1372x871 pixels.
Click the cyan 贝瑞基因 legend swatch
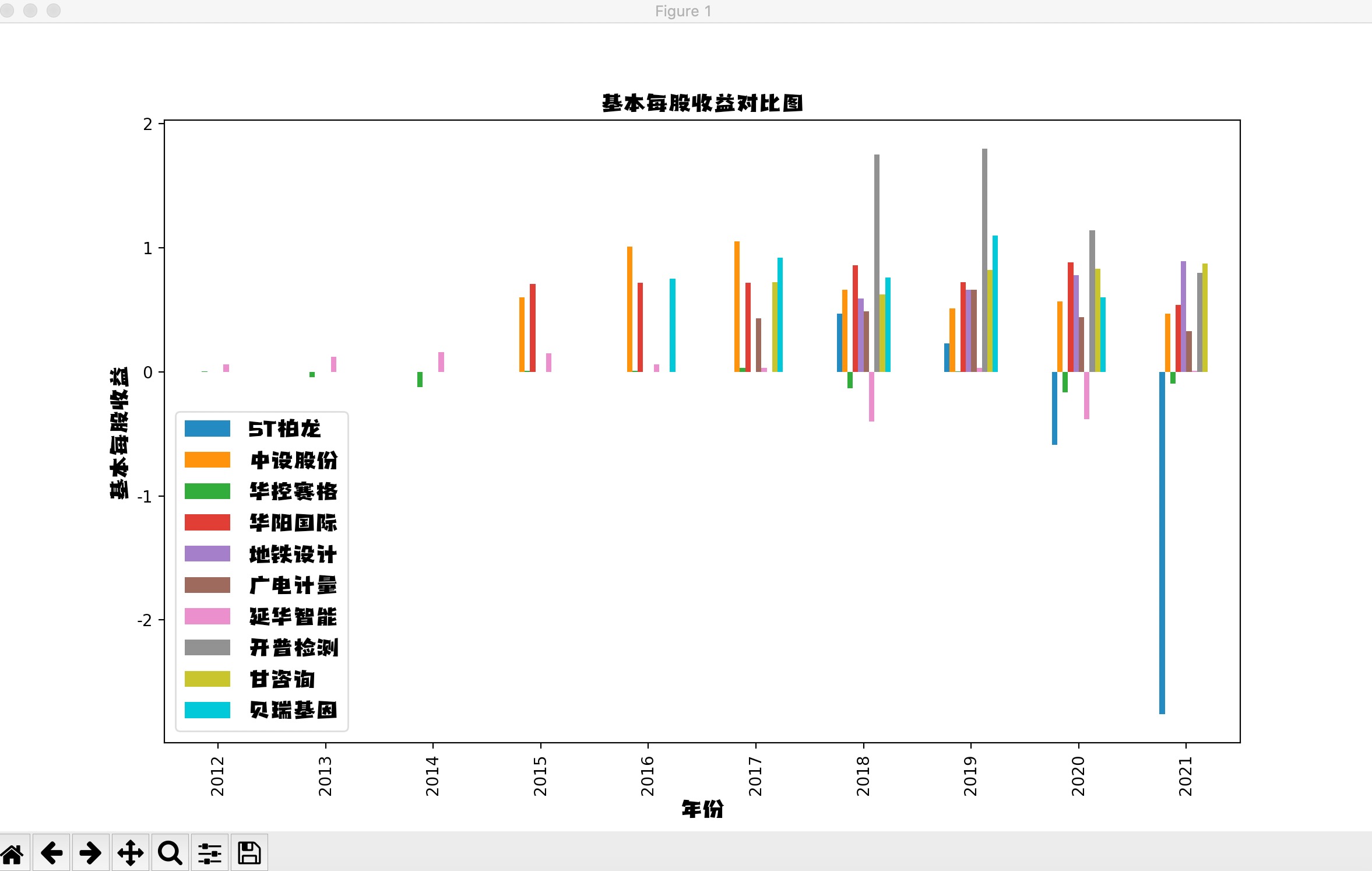207,710
